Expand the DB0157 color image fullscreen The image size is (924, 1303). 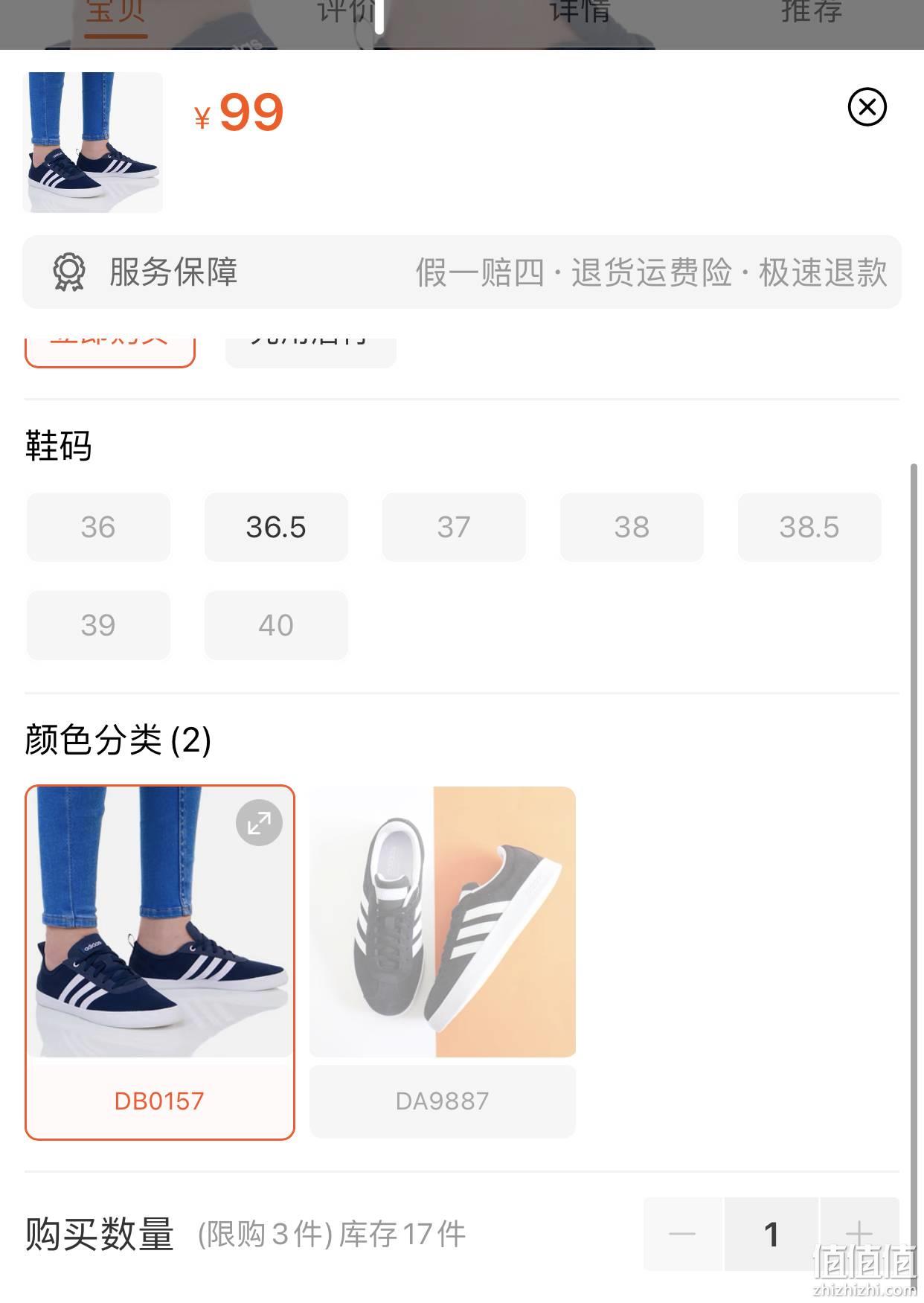tap(259, 823)
